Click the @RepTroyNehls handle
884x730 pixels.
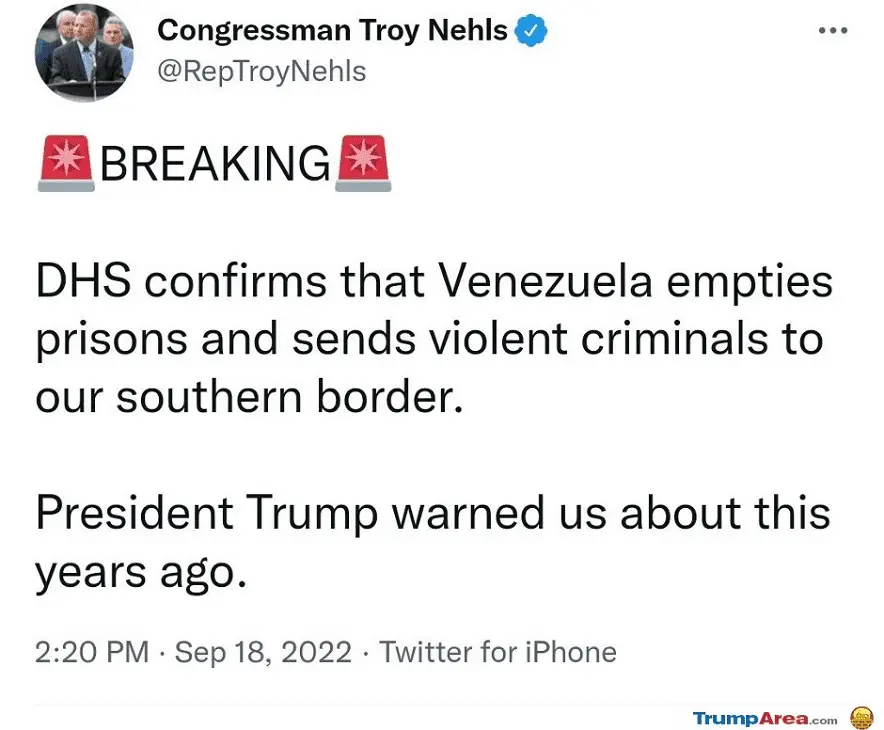[262, 71]
